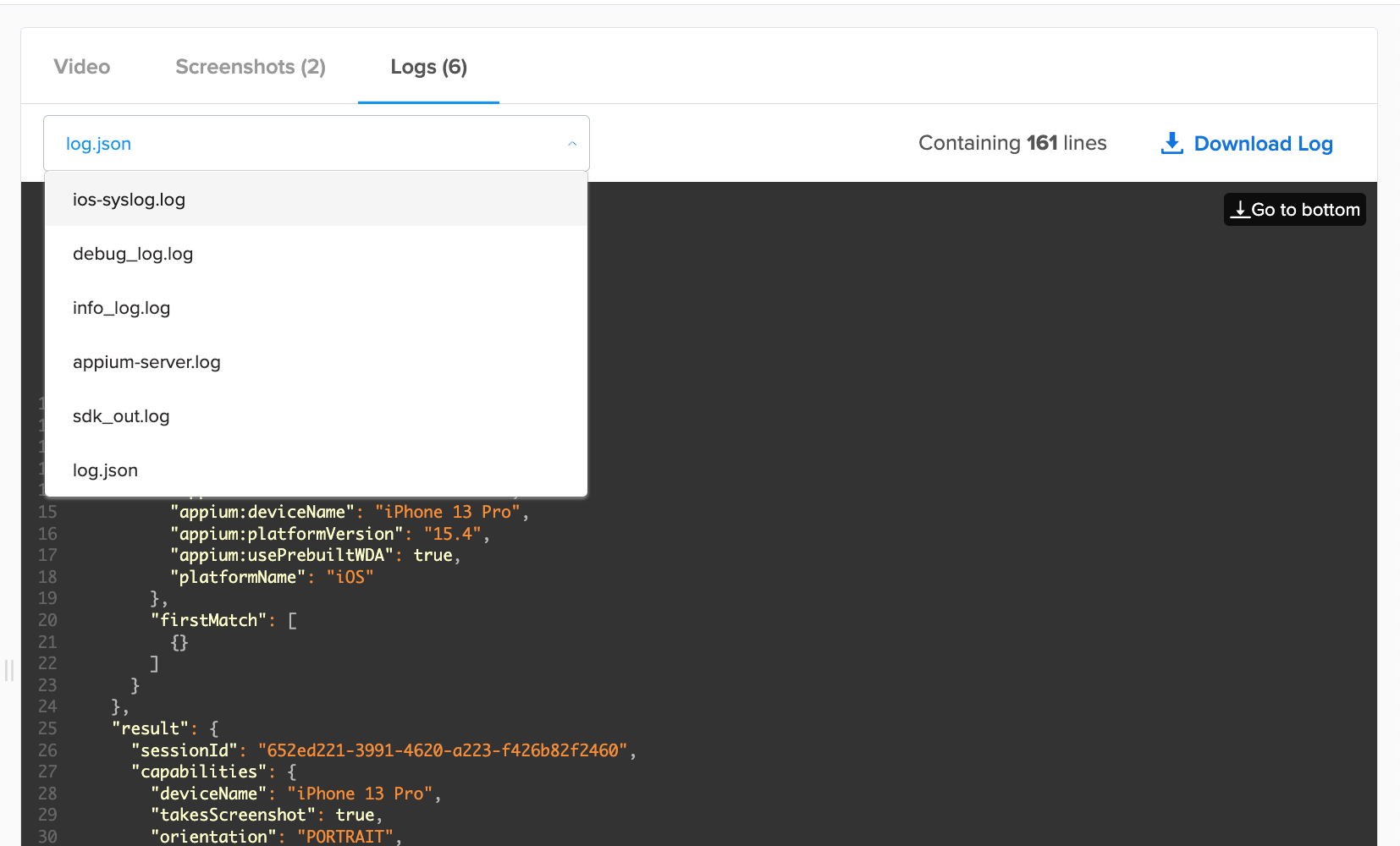
Task: Click the Download Log download icon
Action: click(1171, 143)
